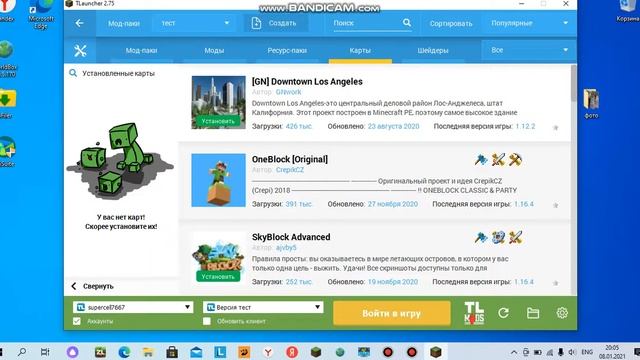Open the фото folder on the desktop
640x360 pixels.
point(591,103)
